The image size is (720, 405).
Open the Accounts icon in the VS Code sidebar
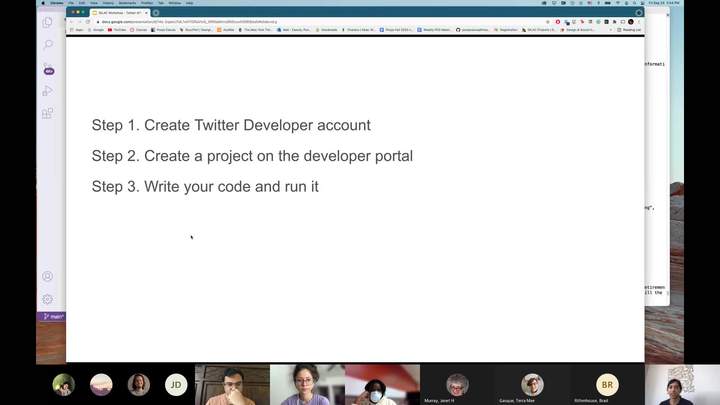47,276
